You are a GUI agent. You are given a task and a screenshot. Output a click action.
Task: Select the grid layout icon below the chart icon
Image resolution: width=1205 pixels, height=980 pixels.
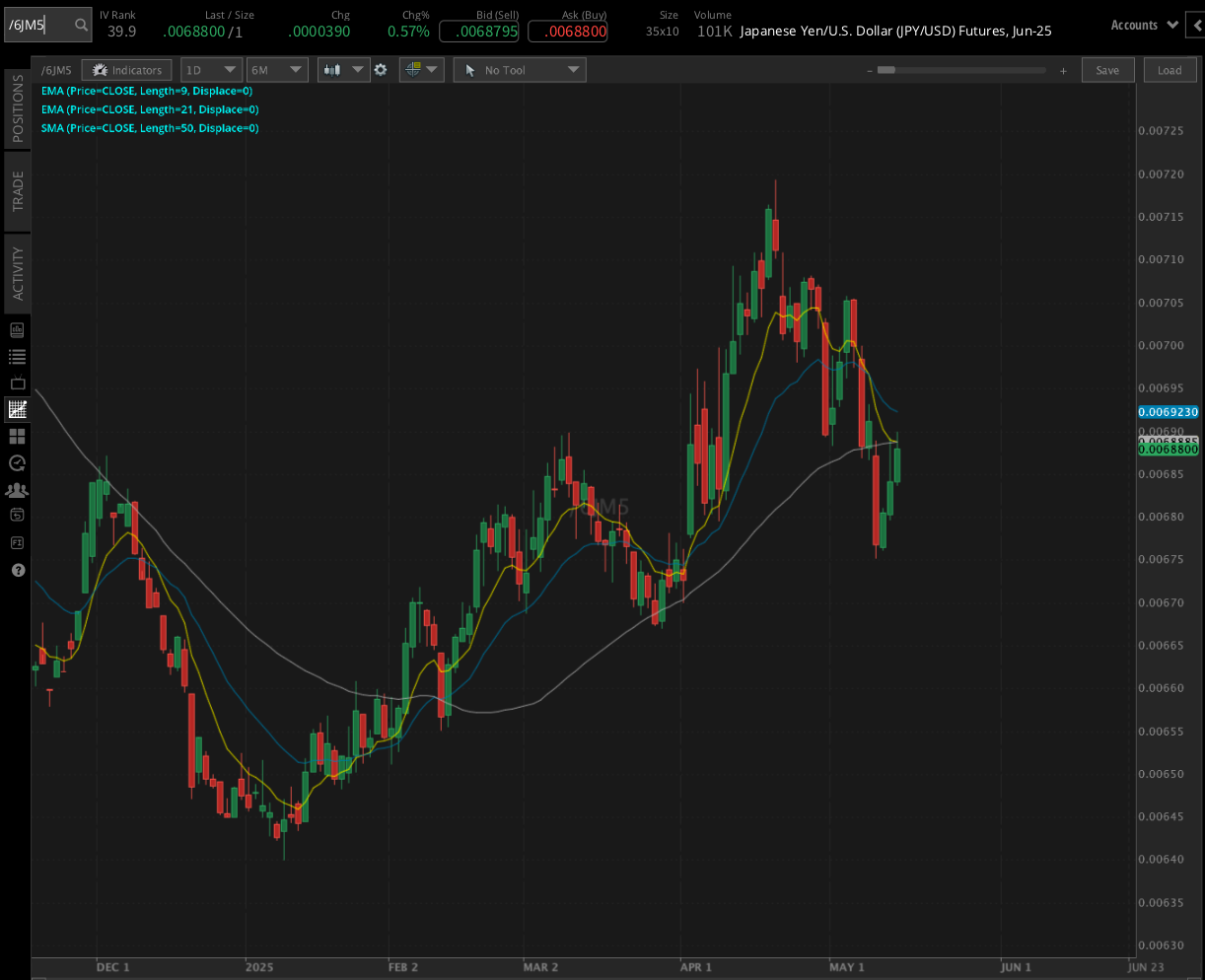point(17,436)
